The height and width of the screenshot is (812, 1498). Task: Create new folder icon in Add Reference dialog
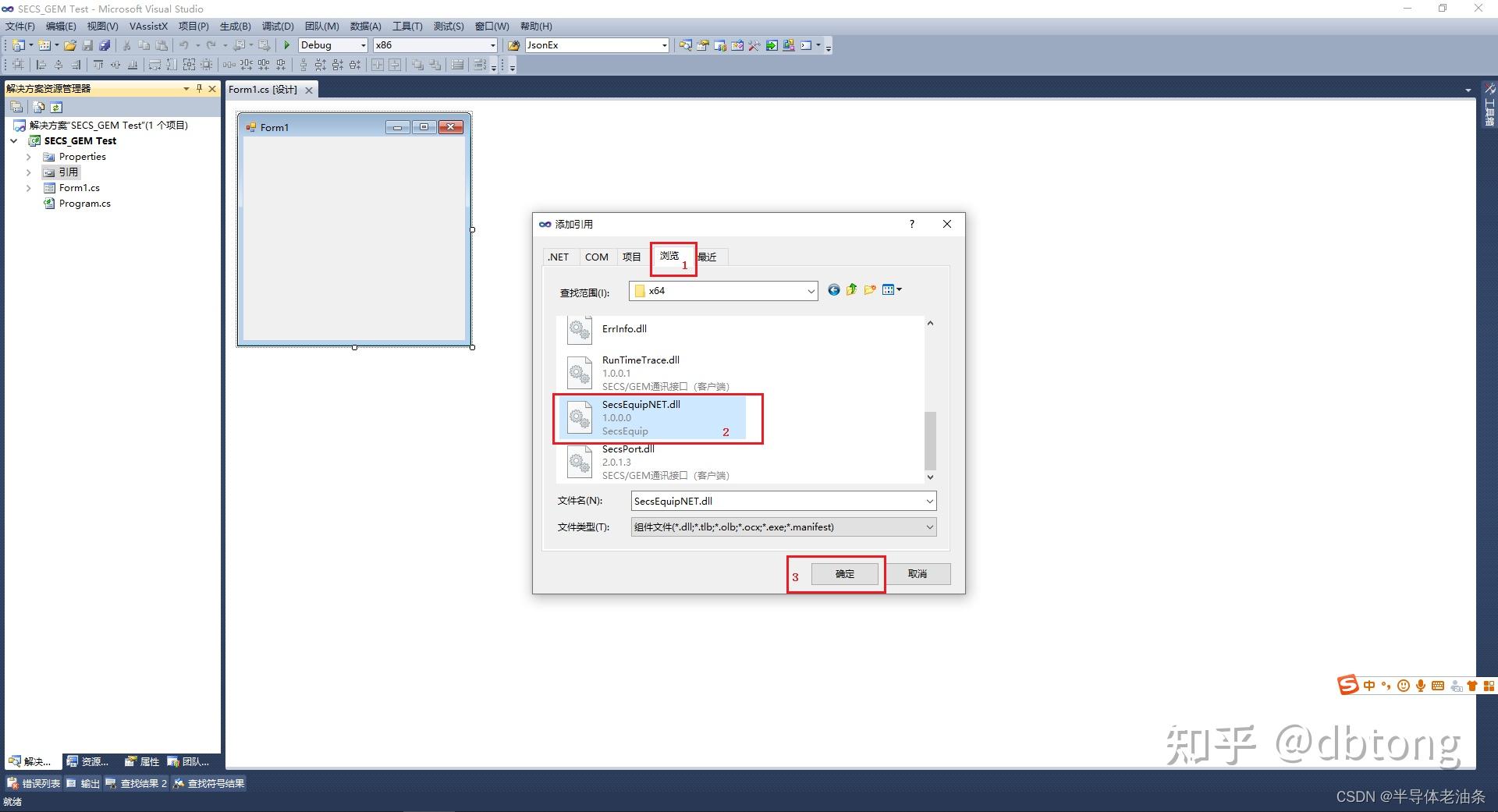click(x=870, y=290)
